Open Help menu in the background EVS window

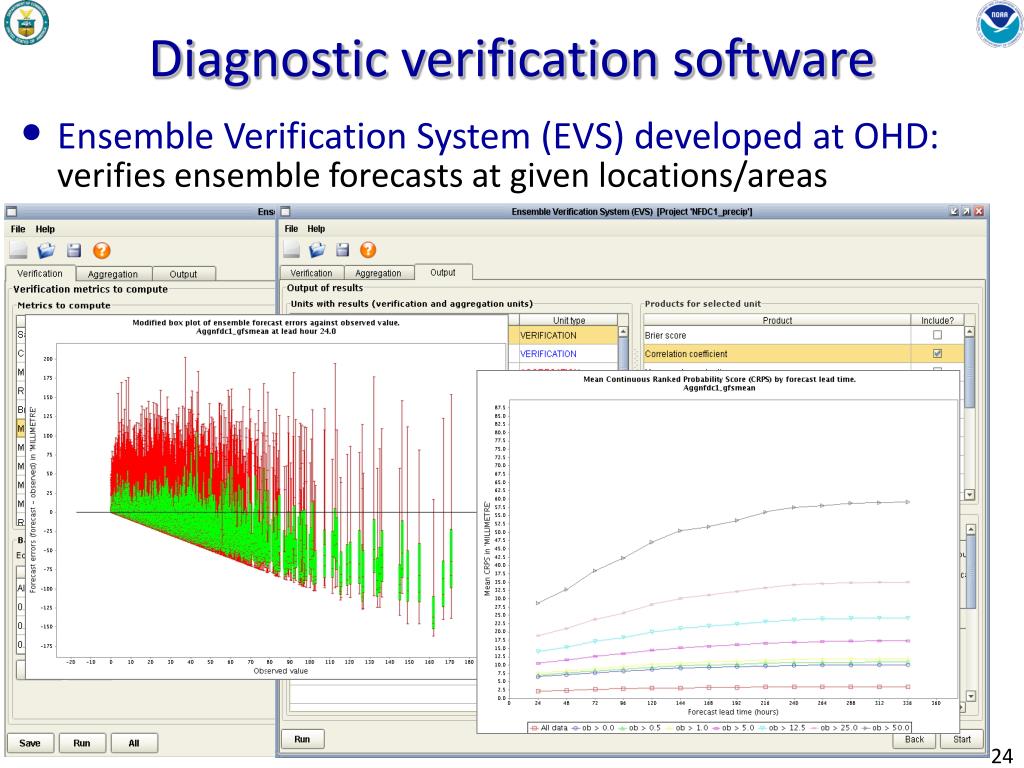pos(45,229)
